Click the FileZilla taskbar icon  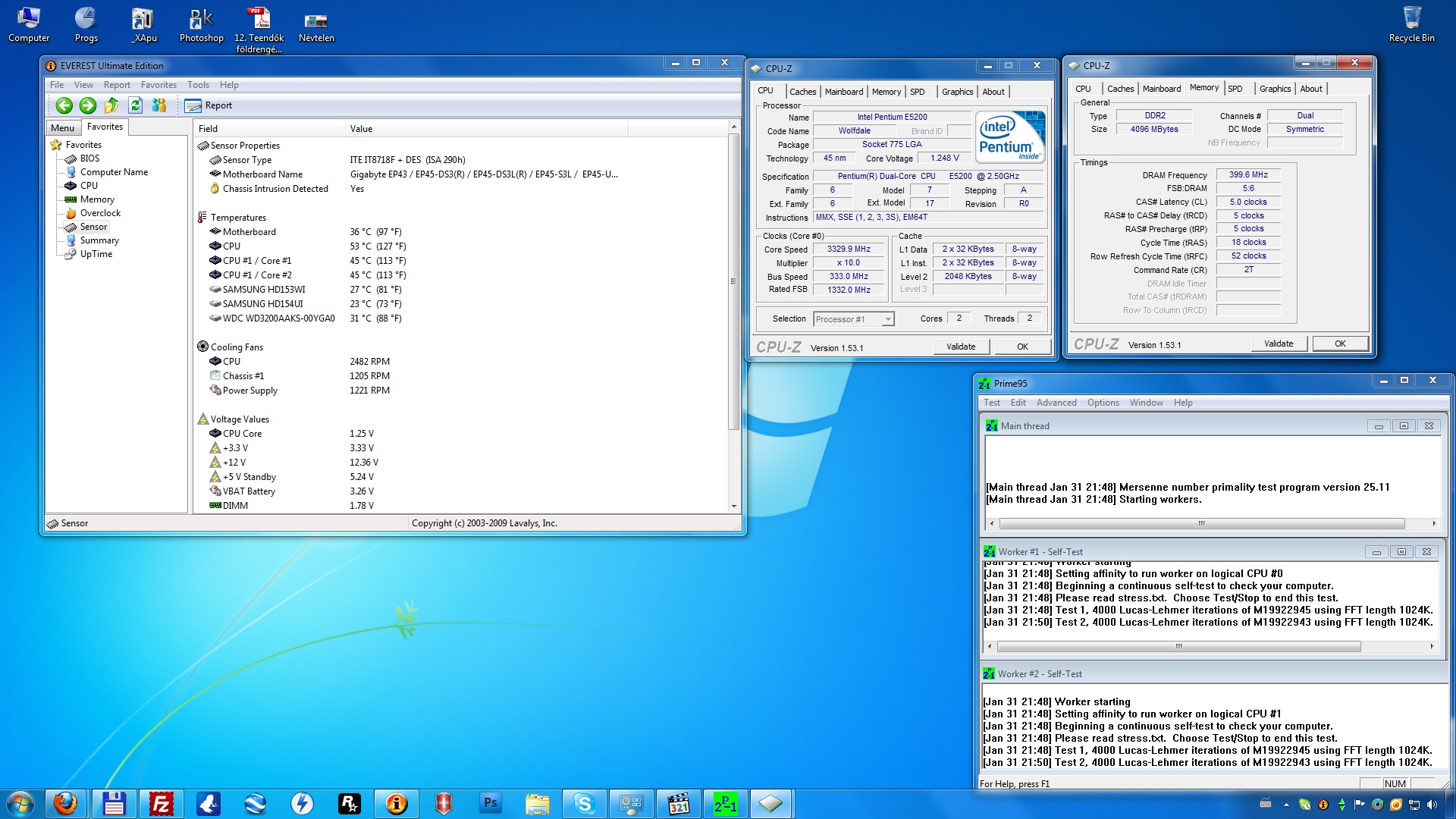161,803
